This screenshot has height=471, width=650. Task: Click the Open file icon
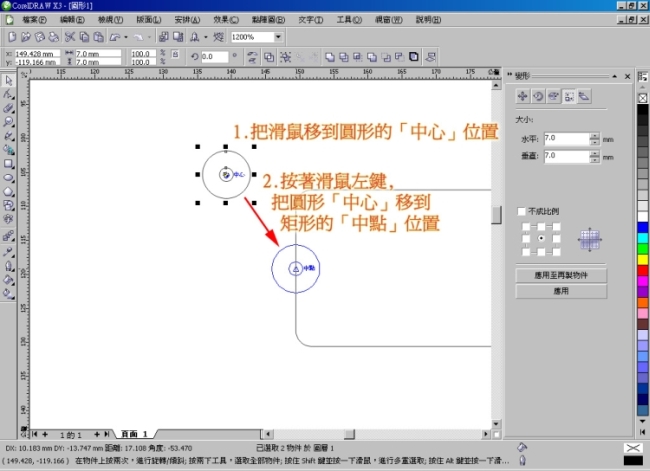26,37
